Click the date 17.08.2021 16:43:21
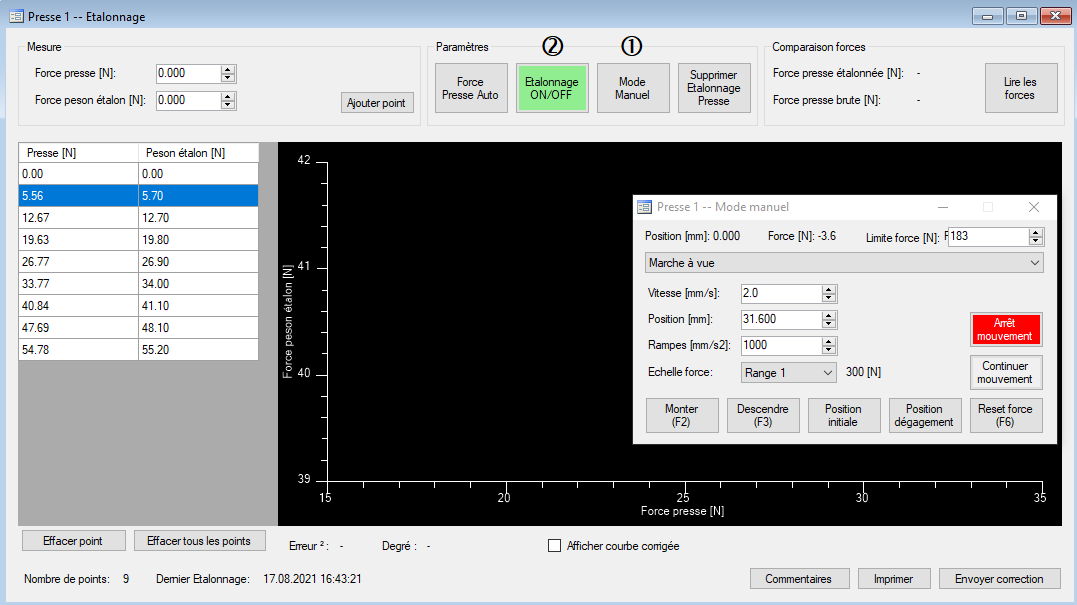Viewport: 1077px width, 605px height. pos(313,579)
